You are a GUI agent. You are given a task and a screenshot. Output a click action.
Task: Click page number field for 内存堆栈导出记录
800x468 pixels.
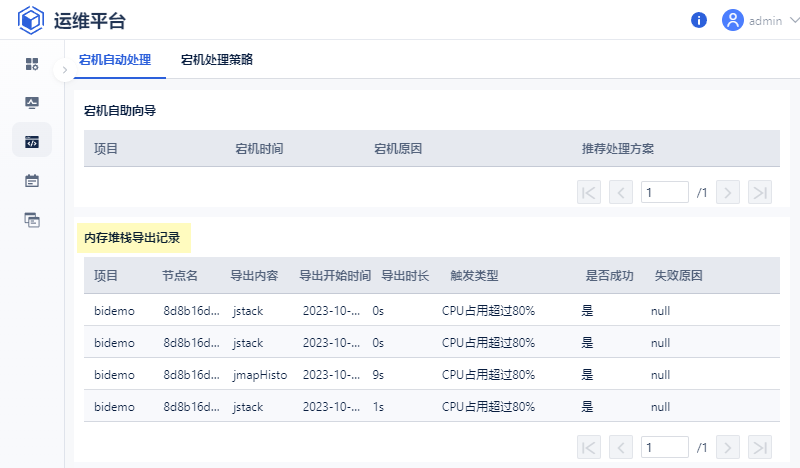(664, 447)
